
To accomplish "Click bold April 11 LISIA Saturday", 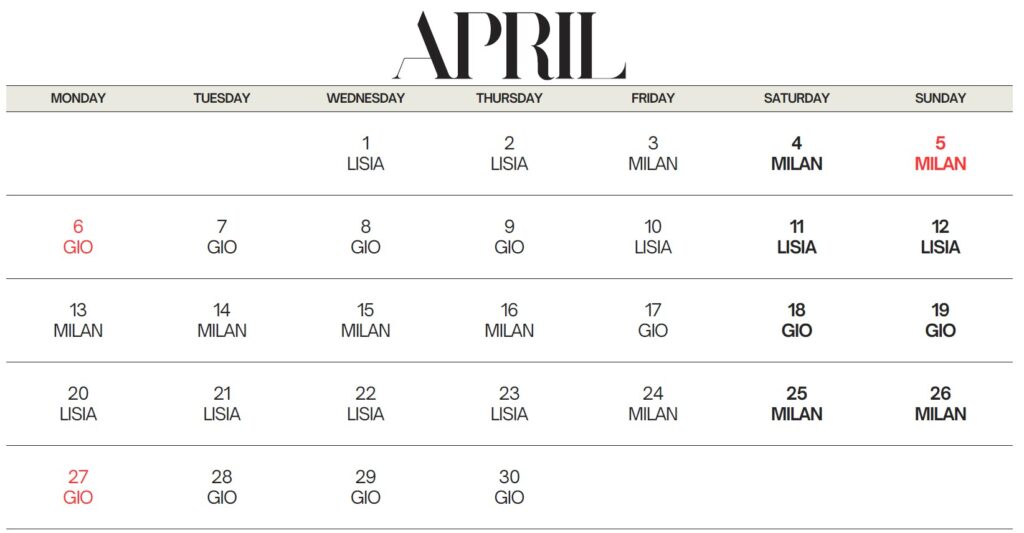I will tap(796, 237).
